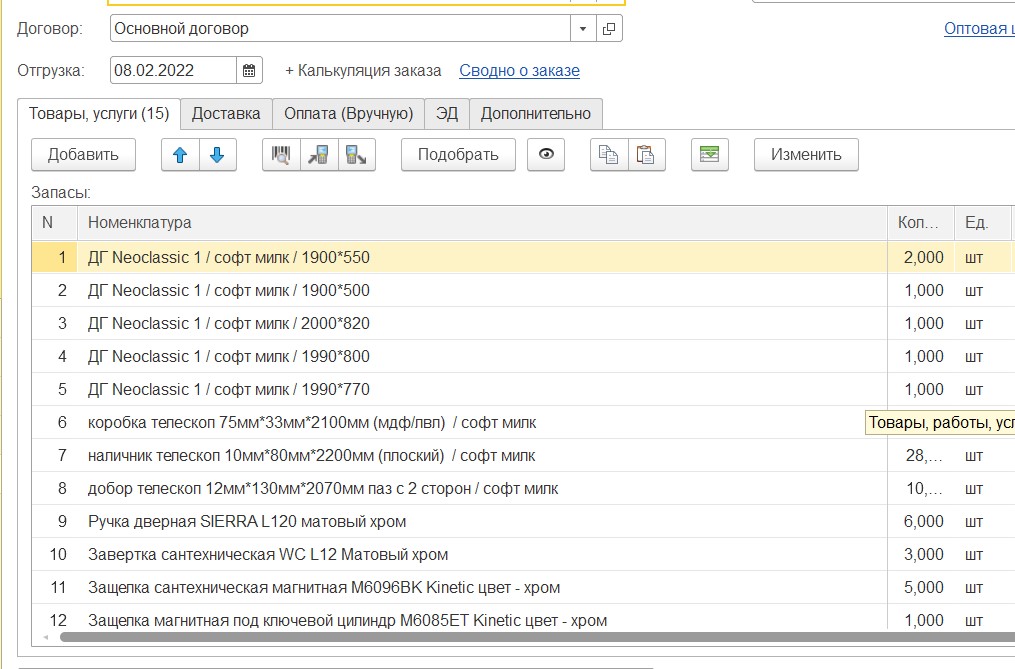Image resolution: width=1015 pixels, height=669 pixels.
Task: Open calendar picker for Отгрузка date
Action: click(249, 71)
